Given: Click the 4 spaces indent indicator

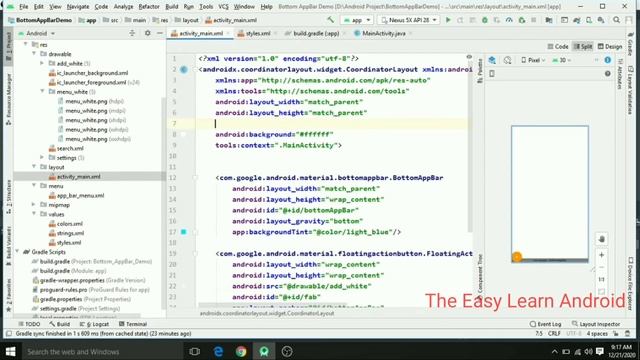Looking at the screenshot, I should pyautogui.click(x=597, y=333).
